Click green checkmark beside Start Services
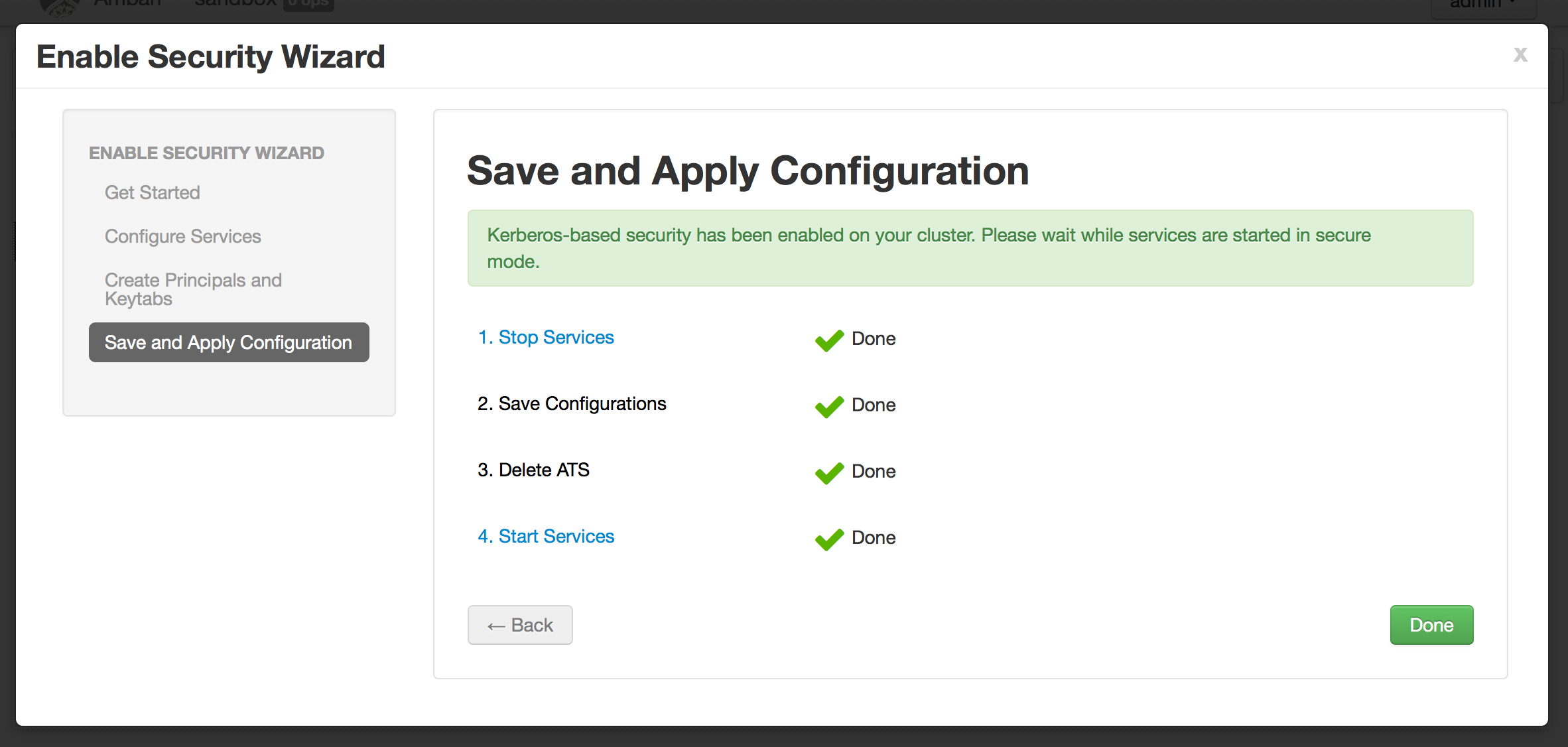Image resolution: width=1568 pixels, height=747 pixels. (829, 539)
